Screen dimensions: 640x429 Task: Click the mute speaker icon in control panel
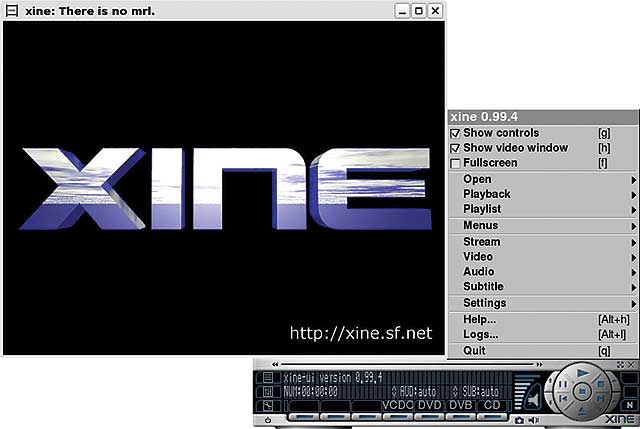(533, 399)
